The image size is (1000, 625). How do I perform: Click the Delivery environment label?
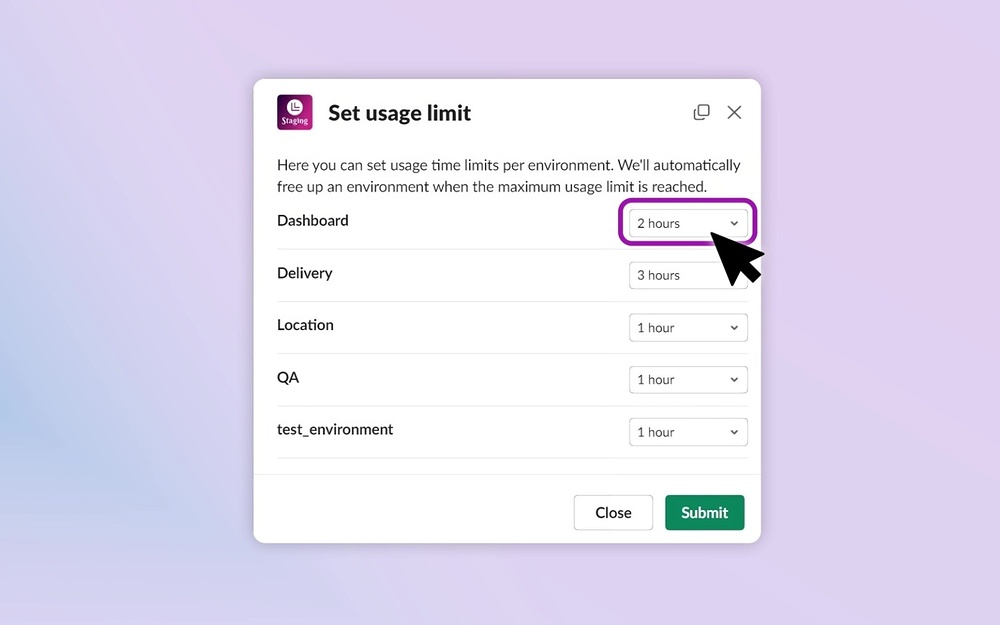[305, 273]
